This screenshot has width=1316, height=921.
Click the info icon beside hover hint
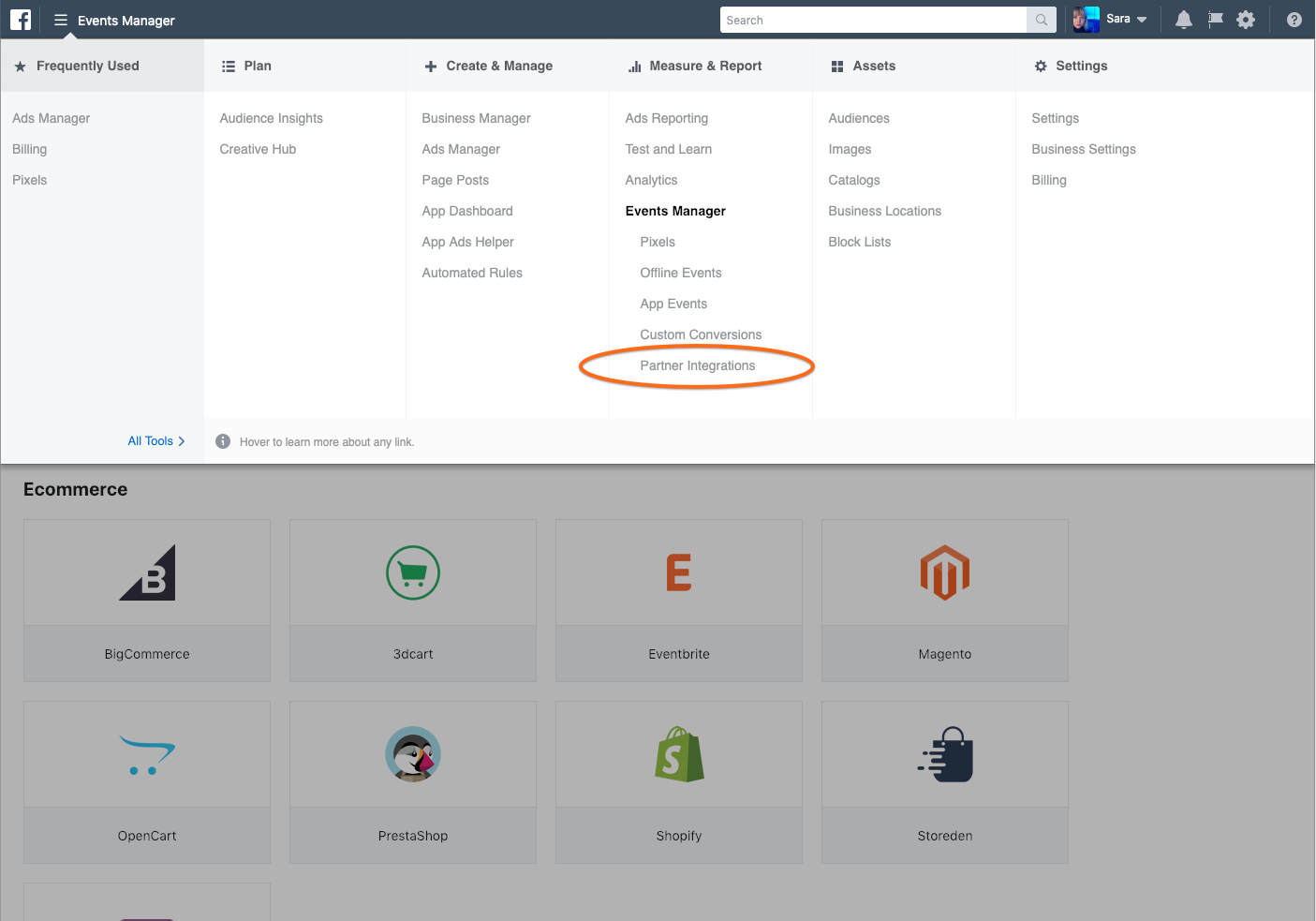tap(223, 441)
